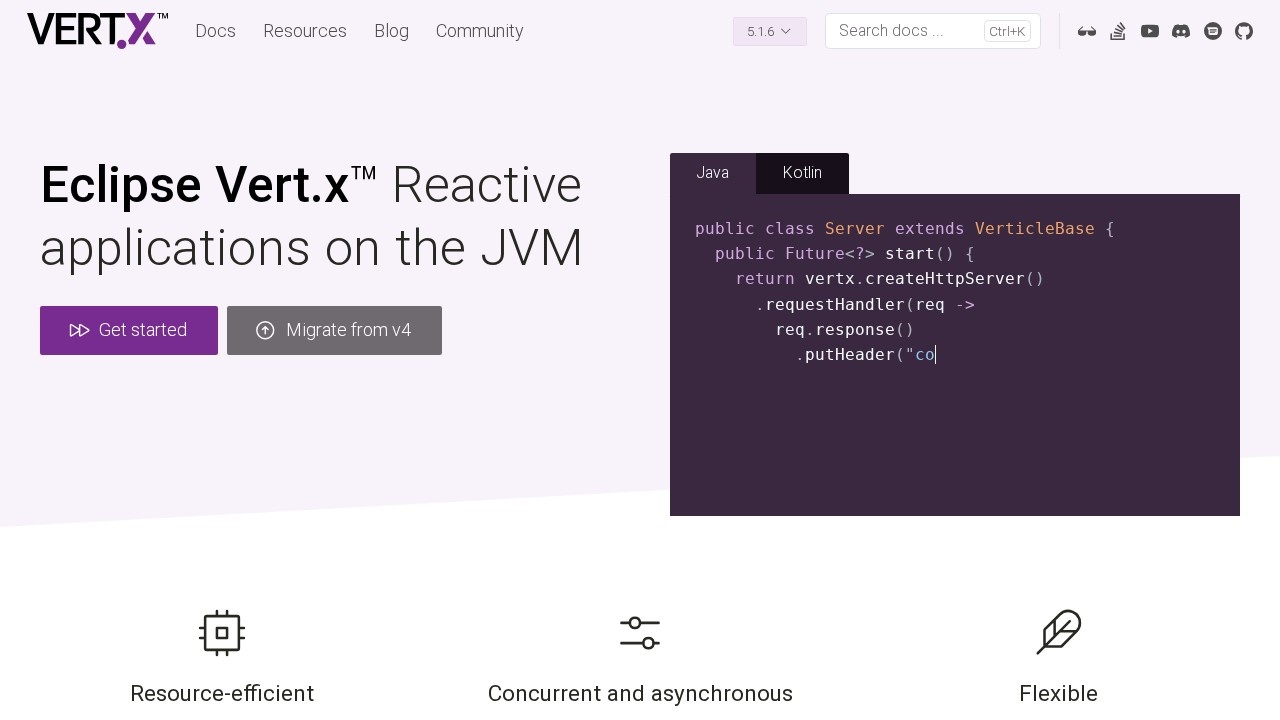Viewport: 1280px width, 720px height.
Task: Click the Resource-efficient heading
Action: [x=222, y=693]
